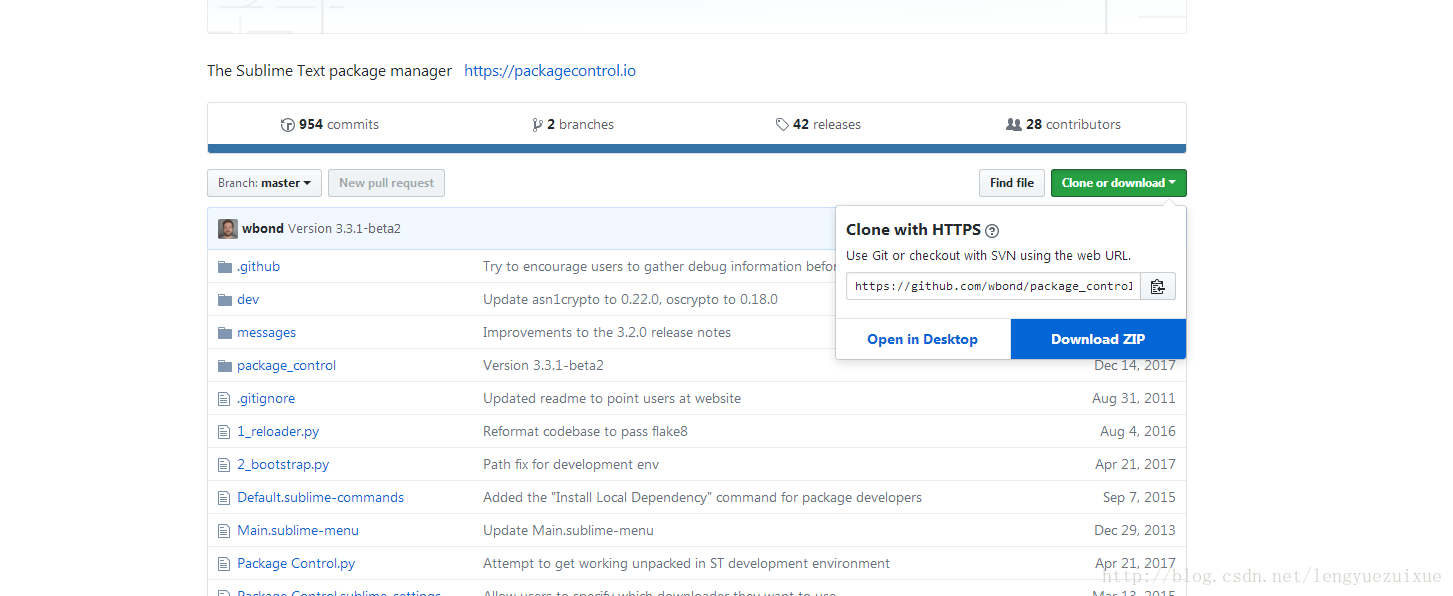The height and width of the screenshot is (596, 1453).
Task: Click the messages folder icon
Action: pyautogui.click(x=224, y=333)
